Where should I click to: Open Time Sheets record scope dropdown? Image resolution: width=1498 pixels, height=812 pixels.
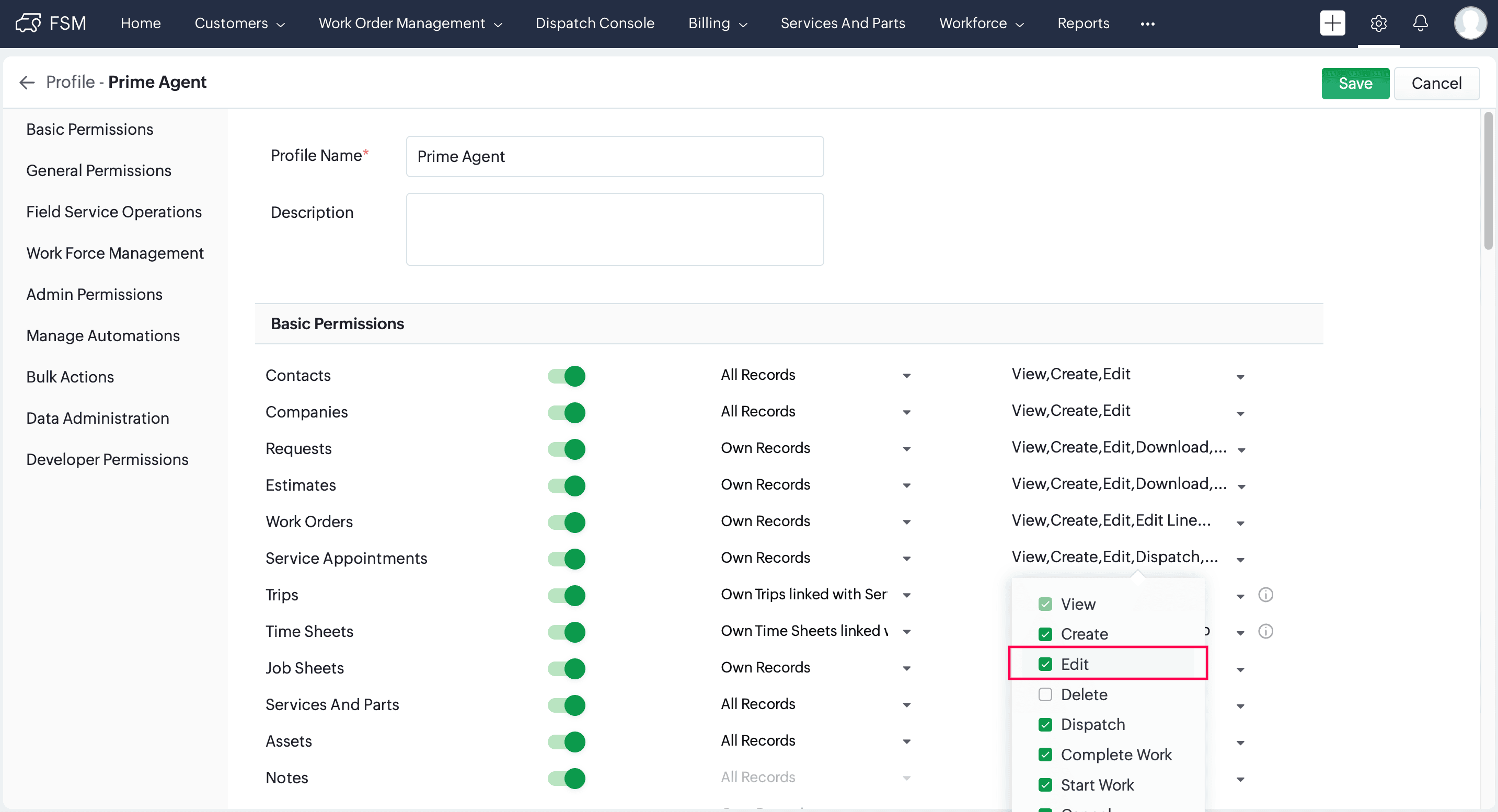816,632
